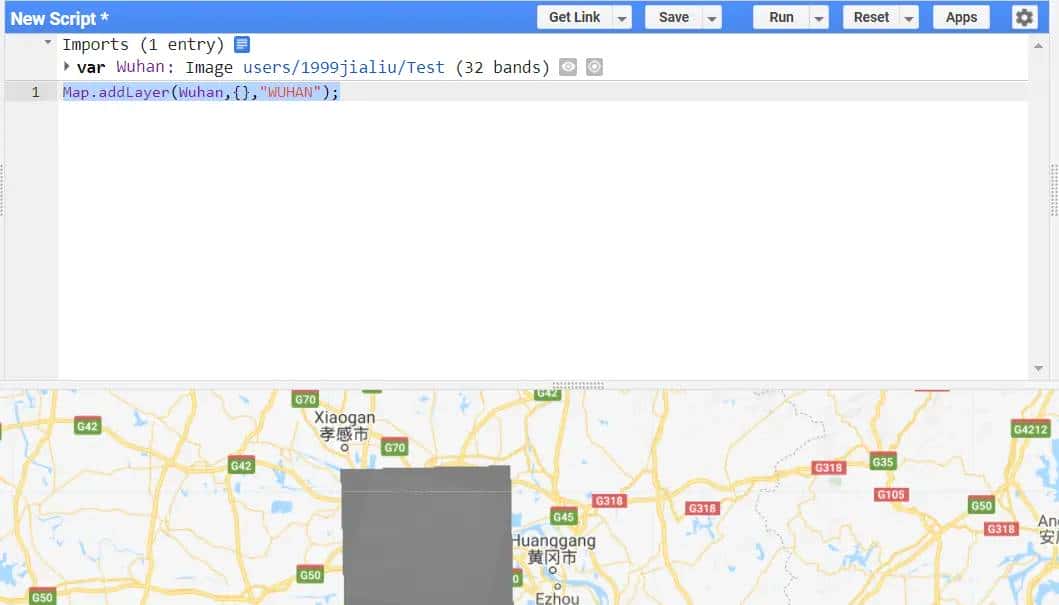Click the G42 highway shield on the left map
Viewport: 1059px width, 605px height.
86,425
